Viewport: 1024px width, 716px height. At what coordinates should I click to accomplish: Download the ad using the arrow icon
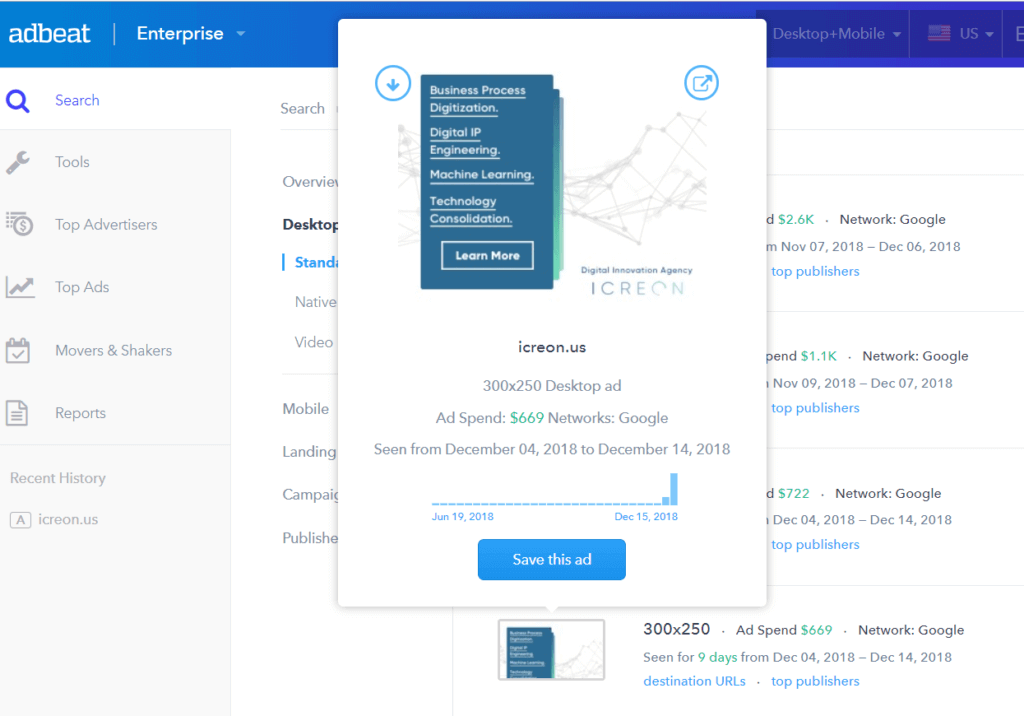point(393,84)
